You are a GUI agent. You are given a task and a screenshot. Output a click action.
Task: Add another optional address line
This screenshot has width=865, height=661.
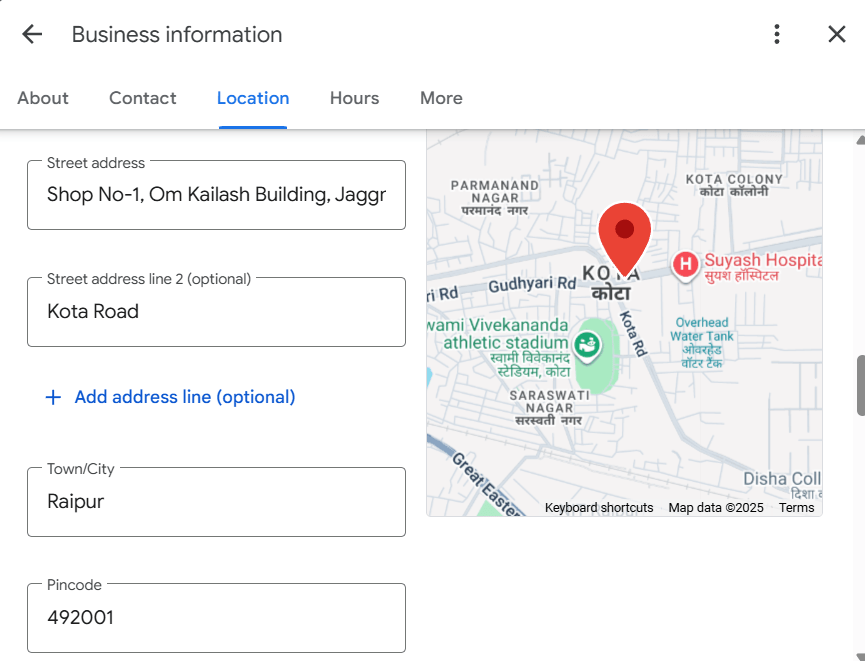[171, 397]
